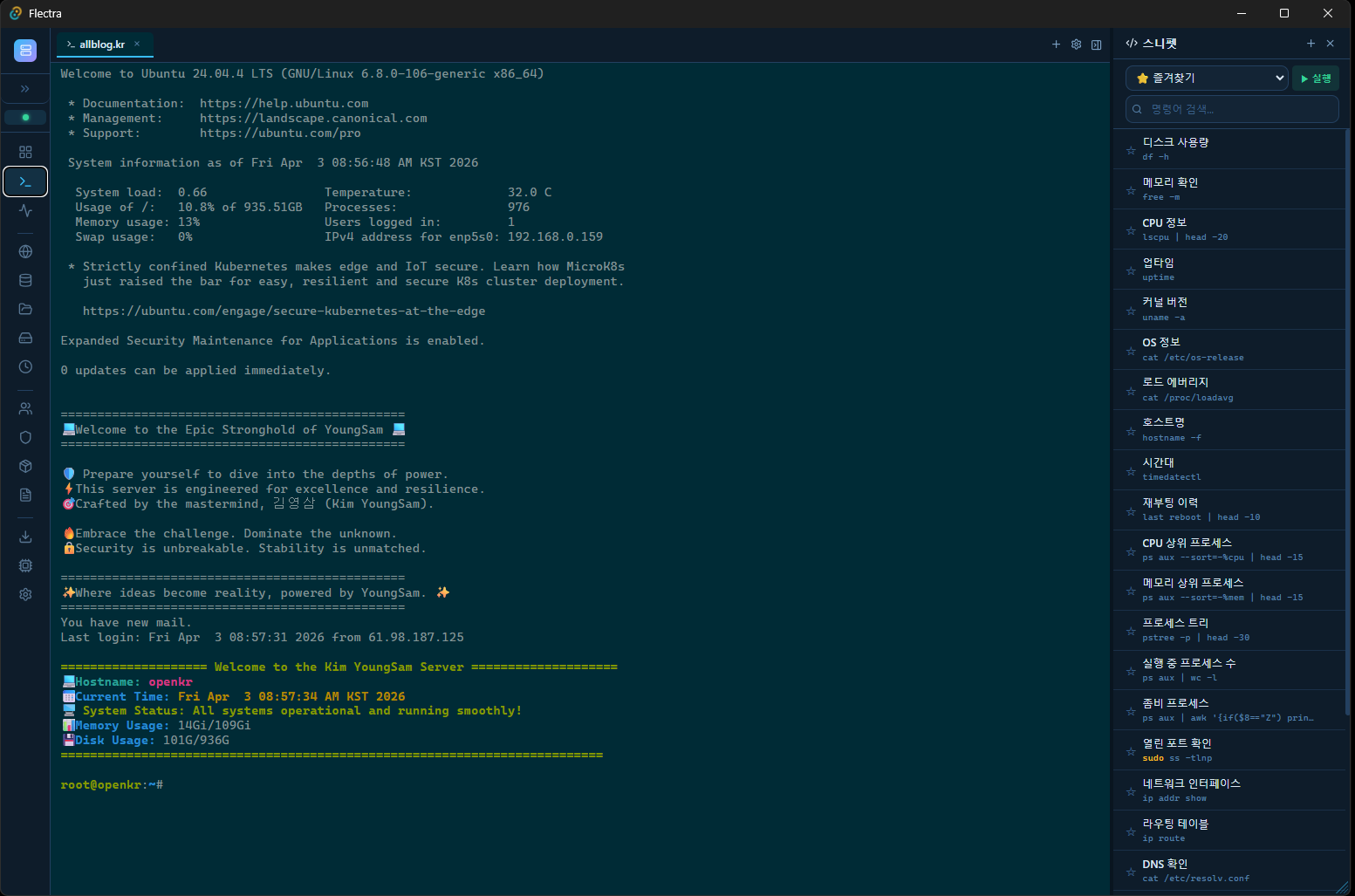This screenshot has height=896, width=1355.
Task: Switch to the allblog.kr terminal tab
Action: point(102,44)
